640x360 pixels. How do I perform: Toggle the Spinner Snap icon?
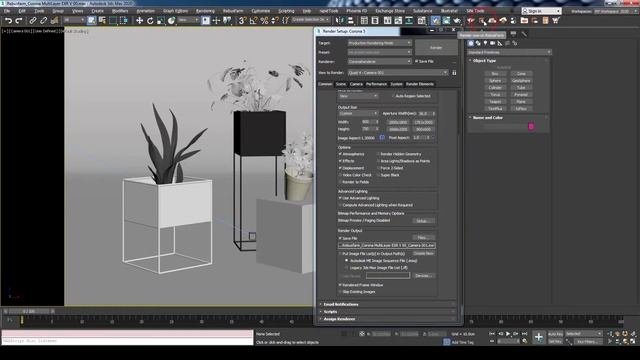275,20
